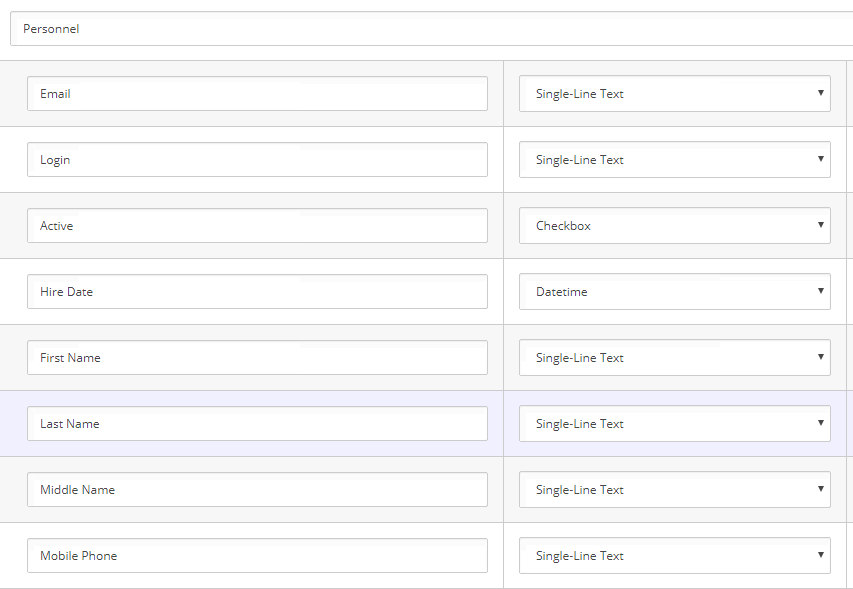Click the dropdown arrow in the Email row
Viewport: 853px width, 589px height.
pos(820,93)
